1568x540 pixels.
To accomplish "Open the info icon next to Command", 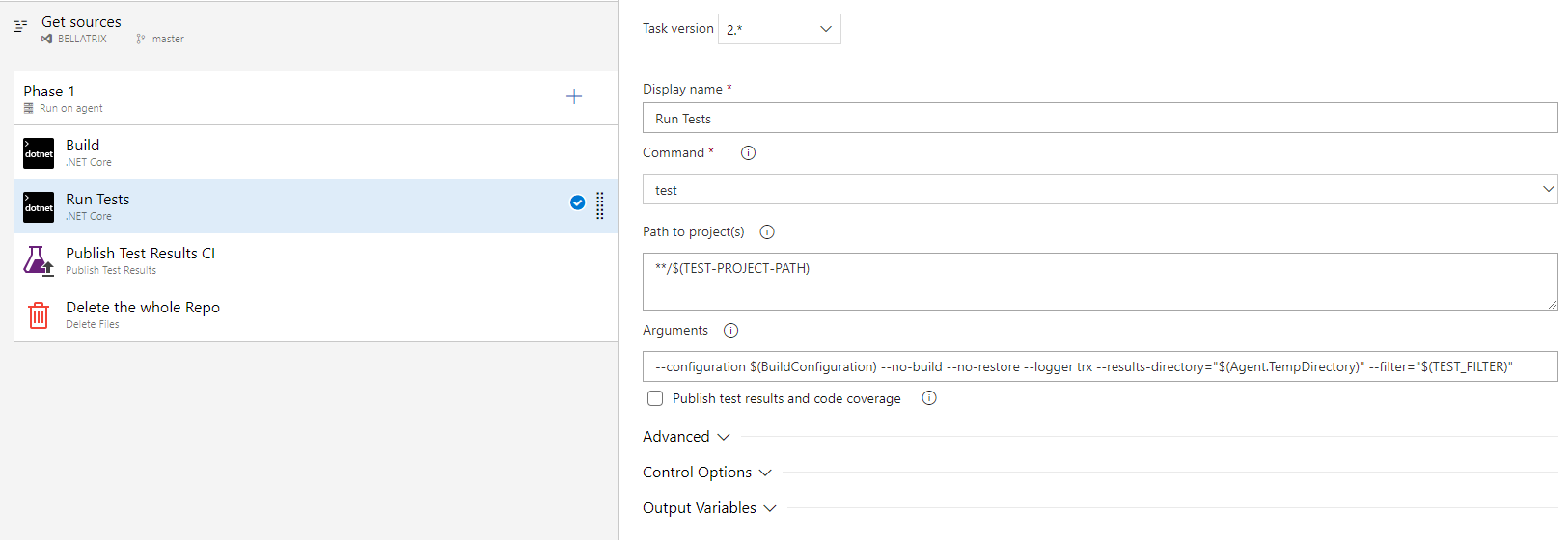I will click(748, 152).
